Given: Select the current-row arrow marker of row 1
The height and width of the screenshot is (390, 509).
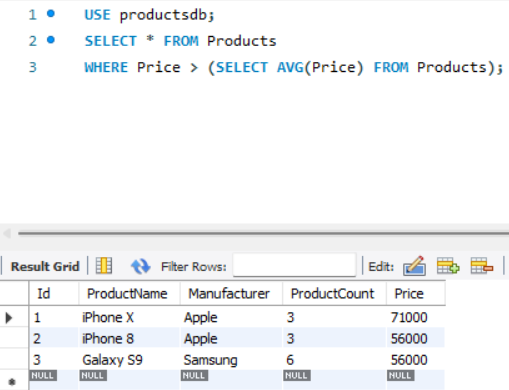Looking at the screenshot, I should [x=9, y=318].
